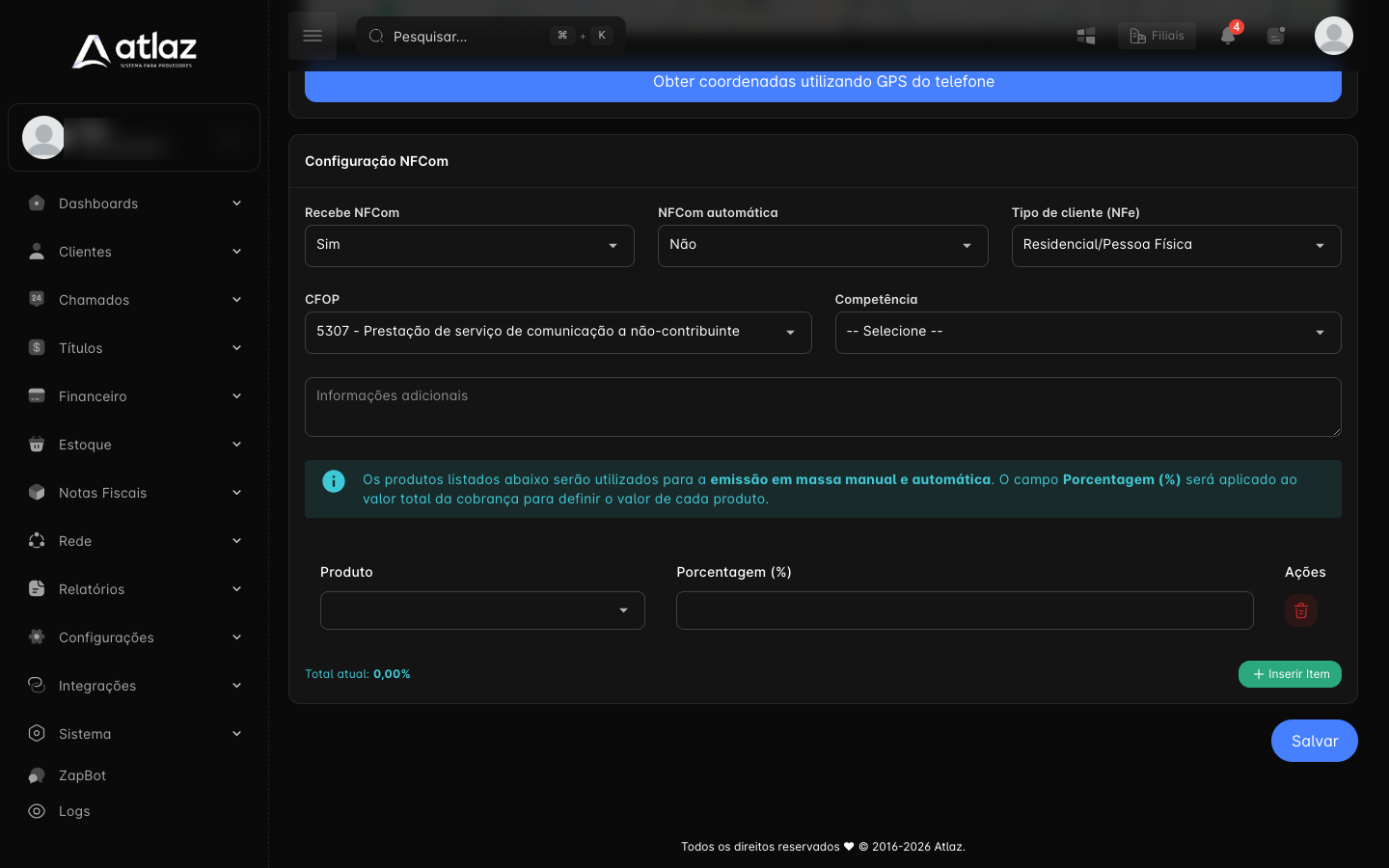Open Rede menu item
The height and width of the screenshot is (868, 1389).
134,541
